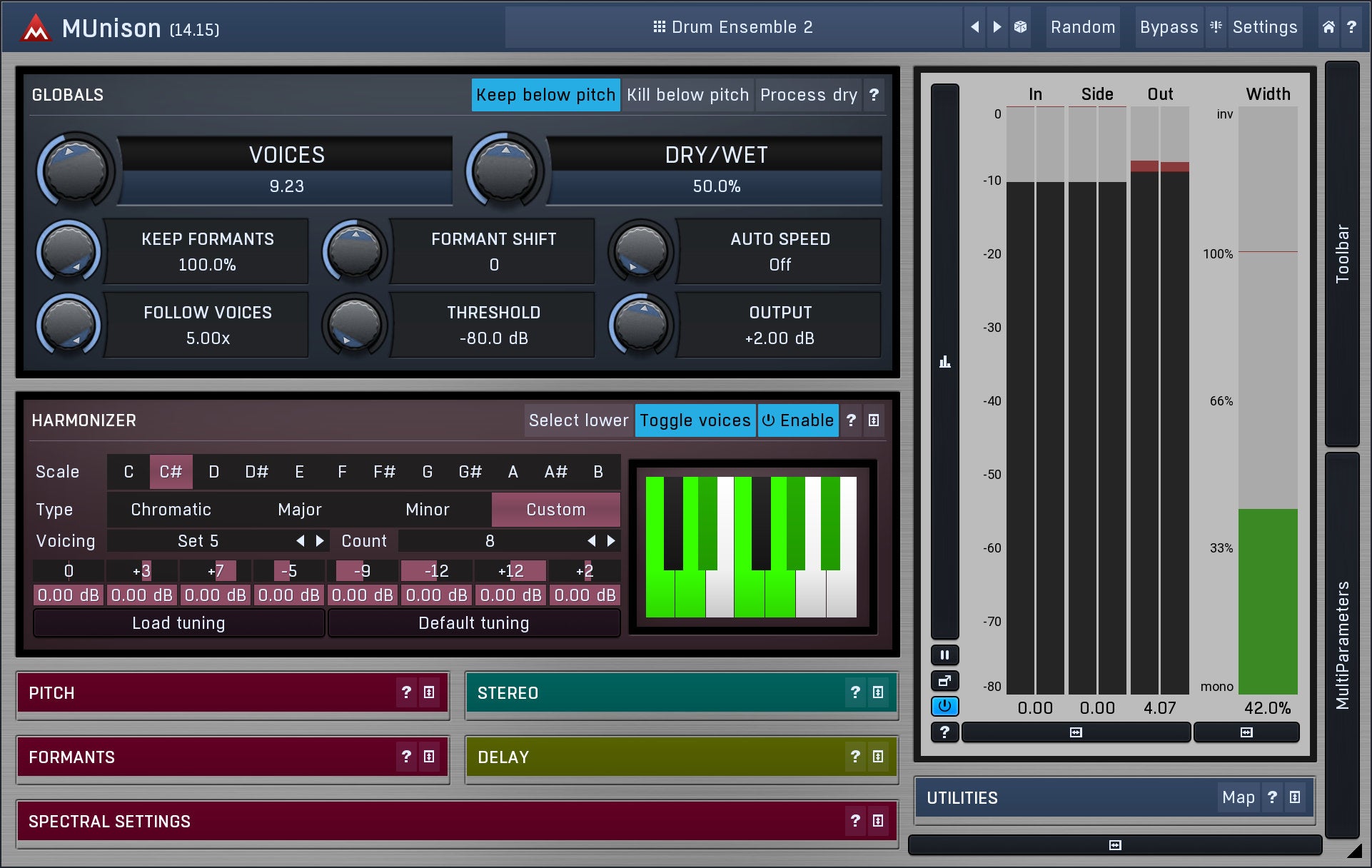Toggle the meter power button

(944, 706)
